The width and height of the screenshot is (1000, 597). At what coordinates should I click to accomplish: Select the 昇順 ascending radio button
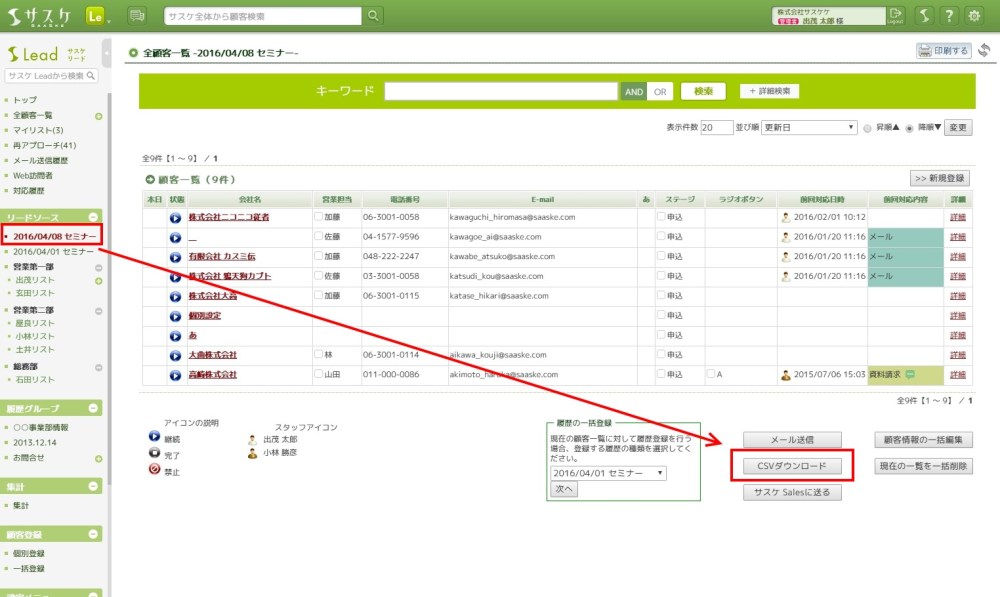[x=867, y=128]
